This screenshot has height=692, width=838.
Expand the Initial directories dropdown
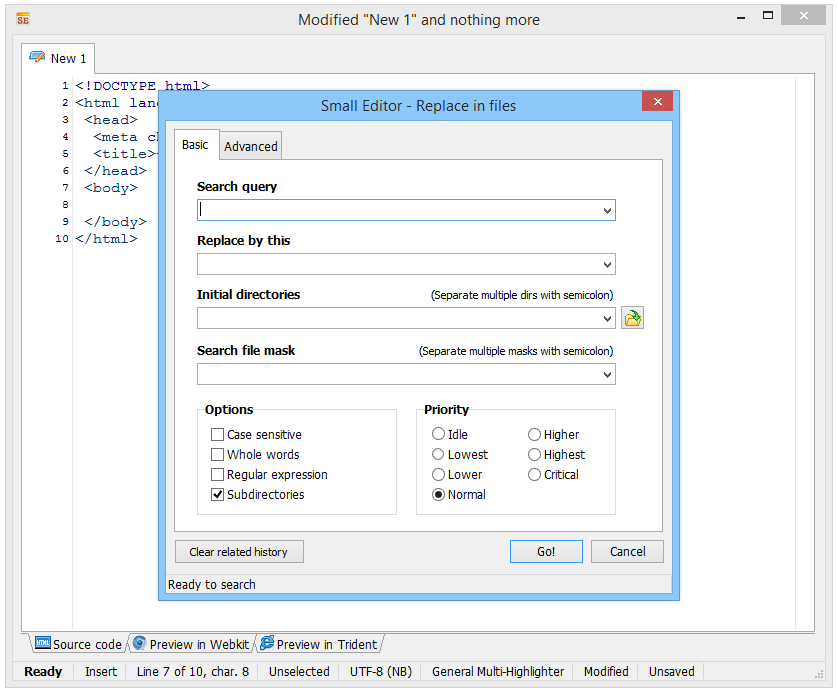tap(607, 318)
